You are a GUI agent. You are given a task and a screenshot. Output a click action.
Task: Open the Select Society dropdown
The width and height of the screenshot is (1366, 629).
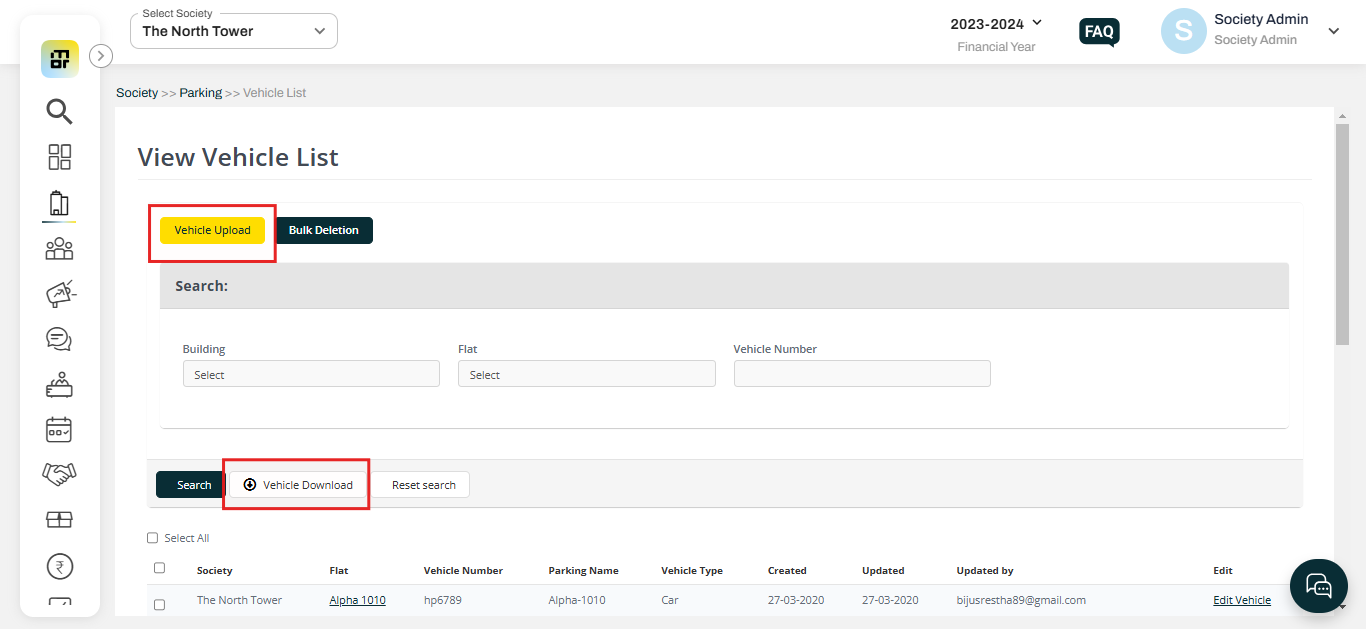[233, 31]
